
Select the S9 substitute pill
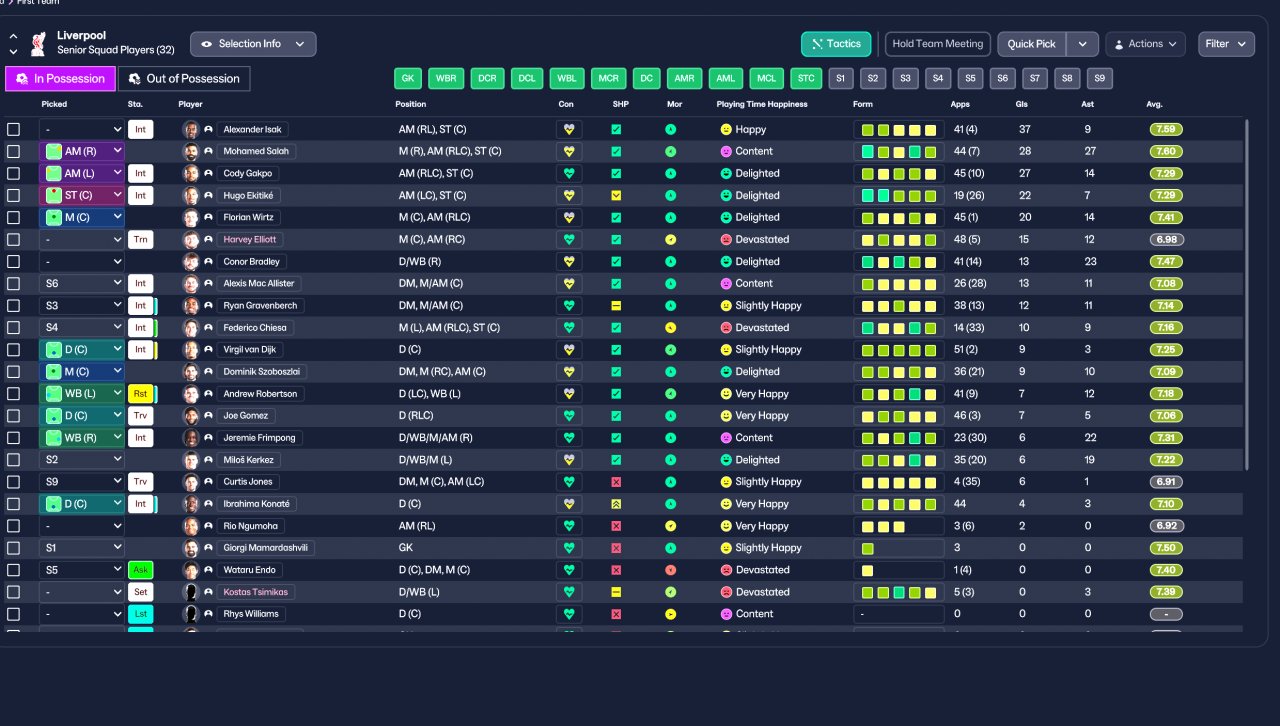(1099, 78)
